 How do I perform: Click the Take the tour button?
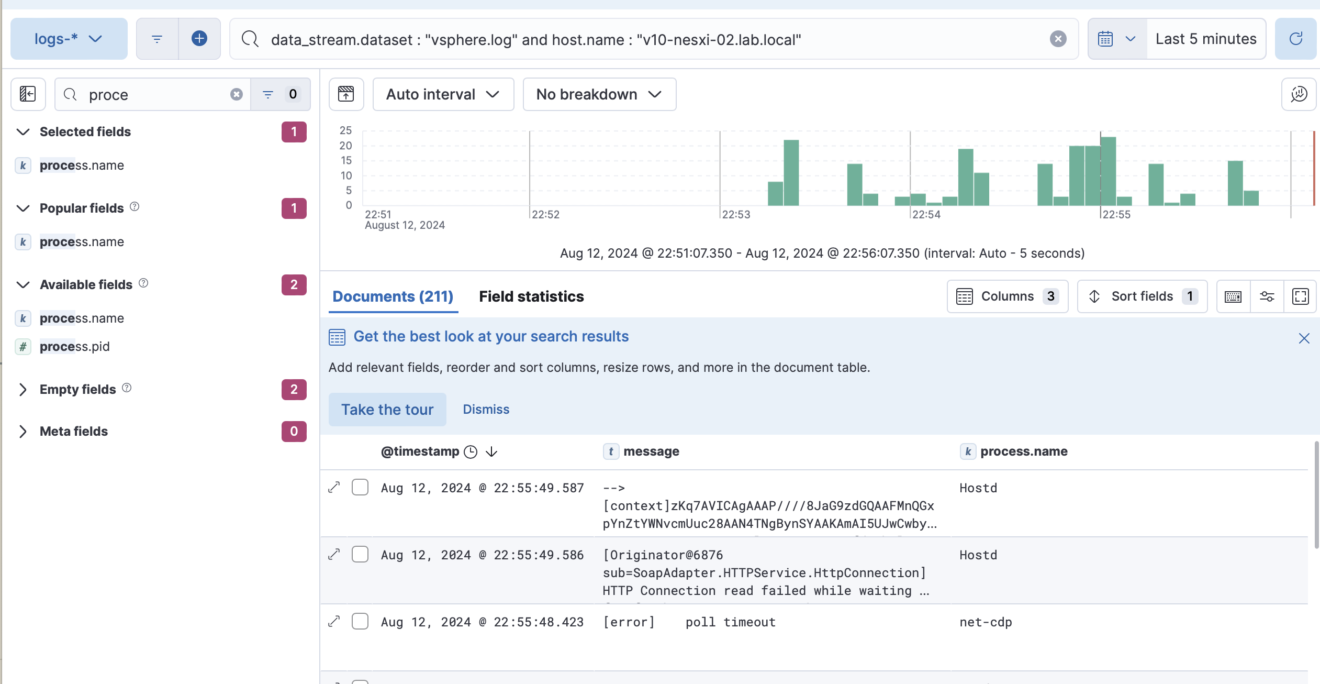click(x=387, y=409)
